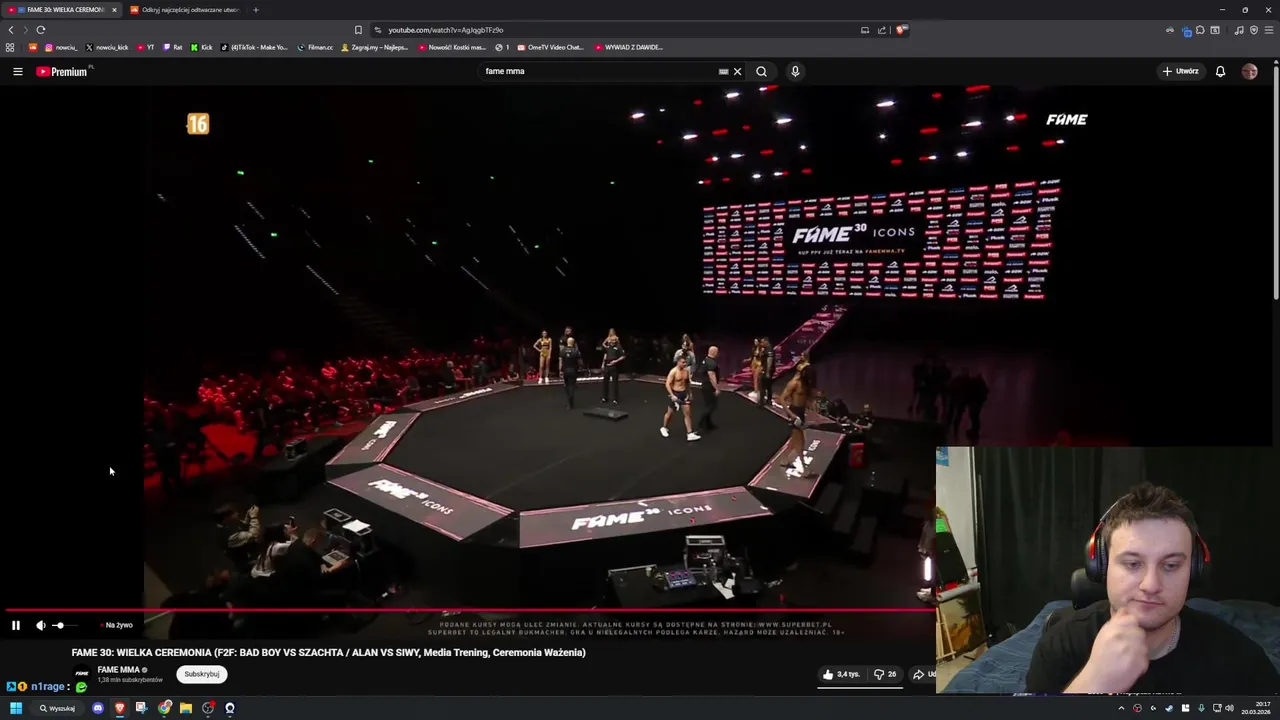Image resolution: width=1280 pixels, height=720 pixels.
Task: Click the Na żywo live indicator
Action: (x=118, y=625)
